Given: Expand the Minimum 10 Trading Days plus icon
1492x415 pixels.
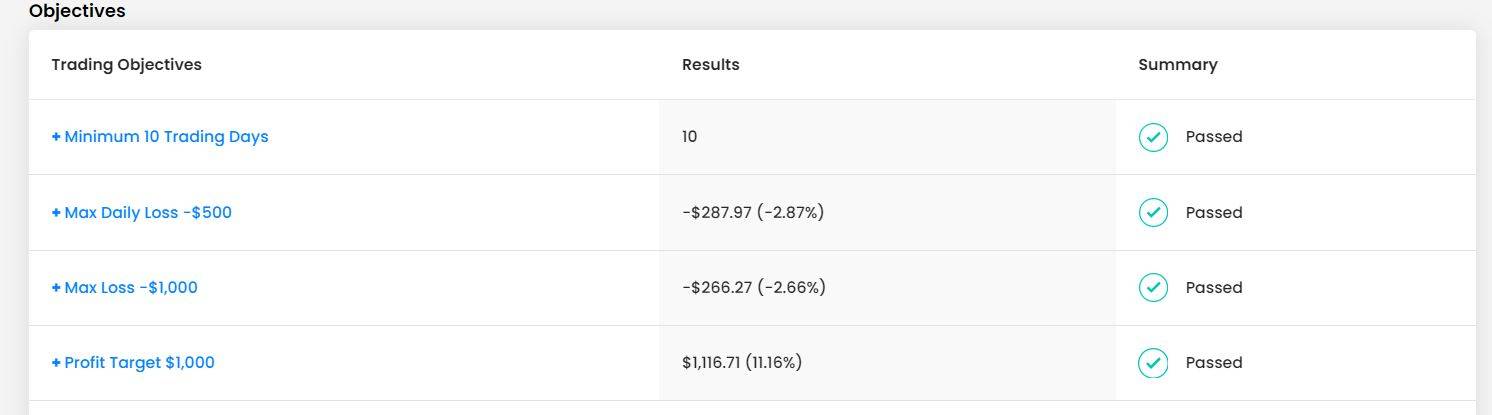Looking at the screenshot, I should (56, 137).
